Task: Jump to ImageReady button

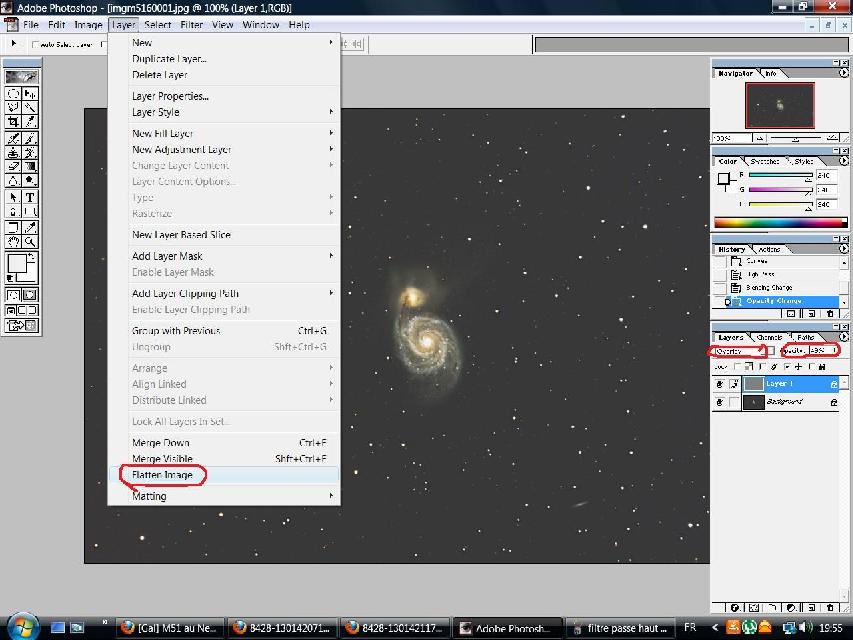Action: [22, 325]
